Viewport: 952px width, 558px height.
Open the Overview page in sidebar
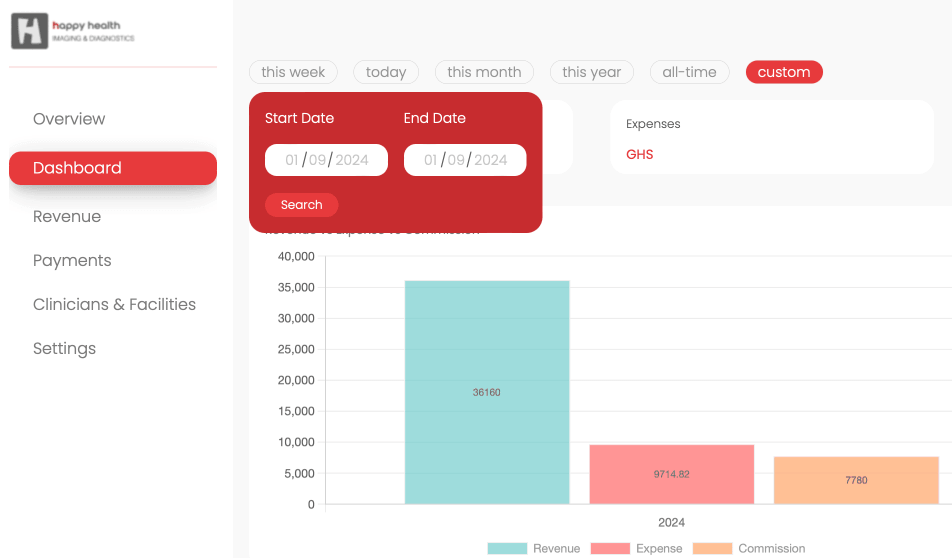pos(69,119)
